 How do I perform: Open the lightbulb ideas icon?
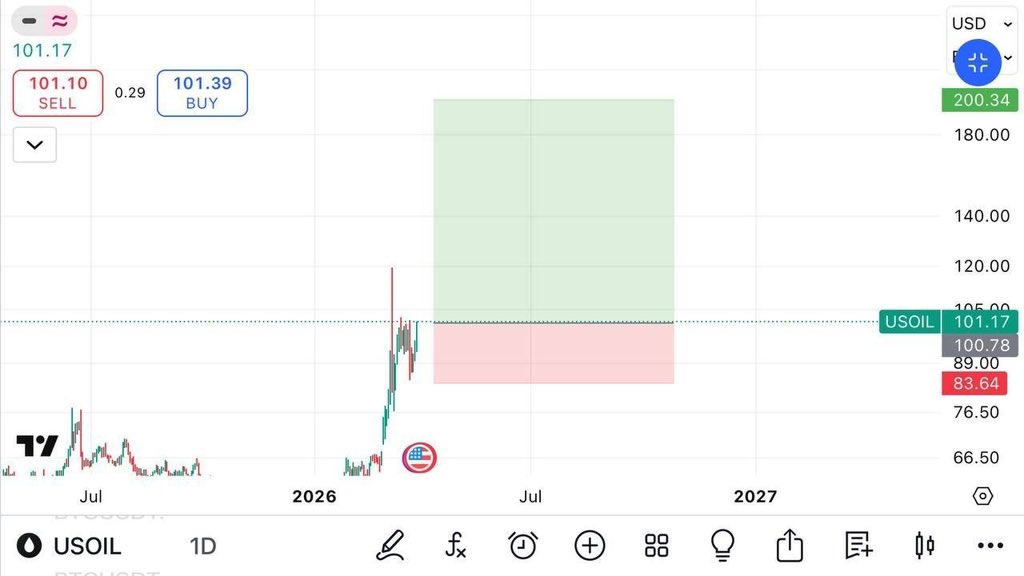point(722,545)
